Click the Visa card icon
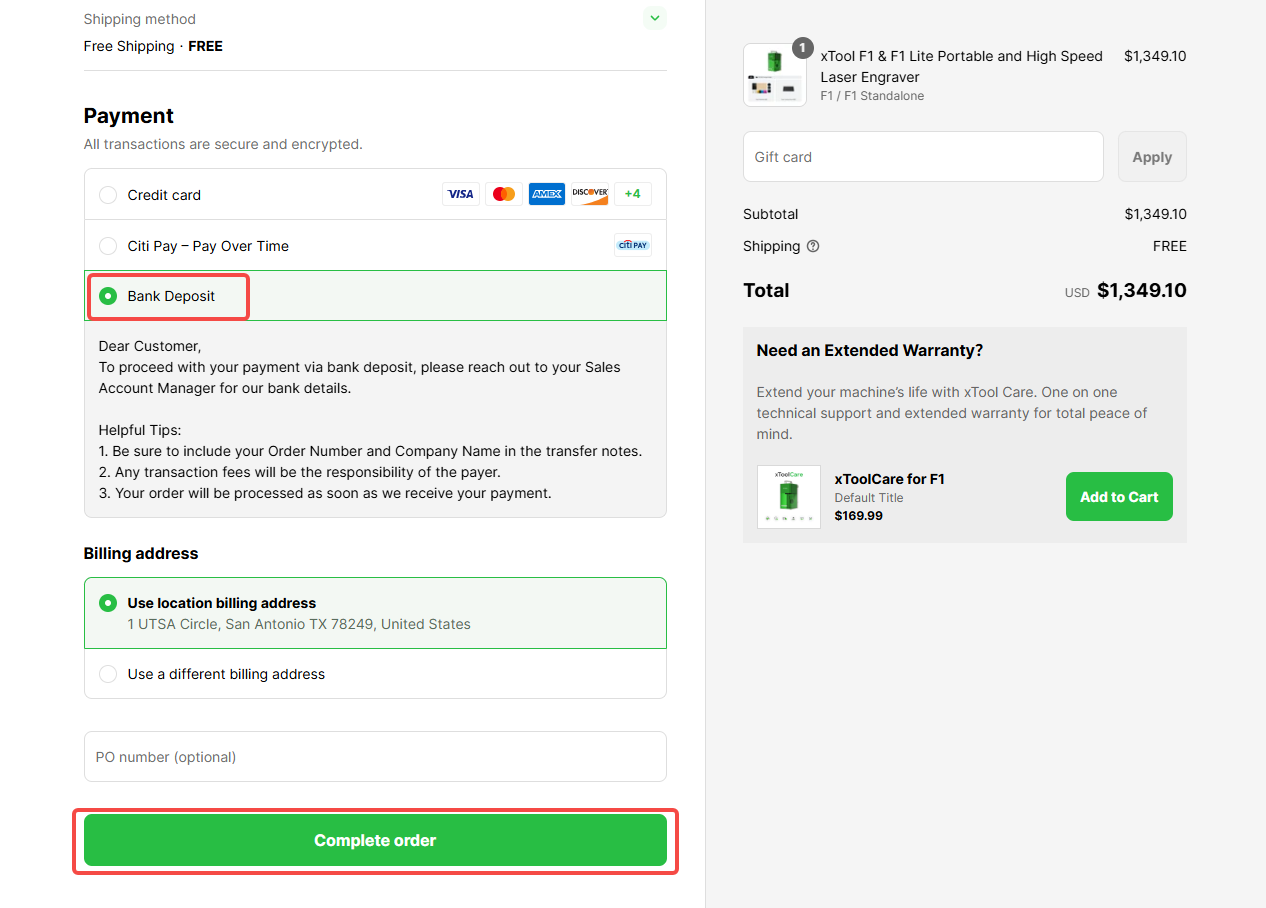 (461, 194)
